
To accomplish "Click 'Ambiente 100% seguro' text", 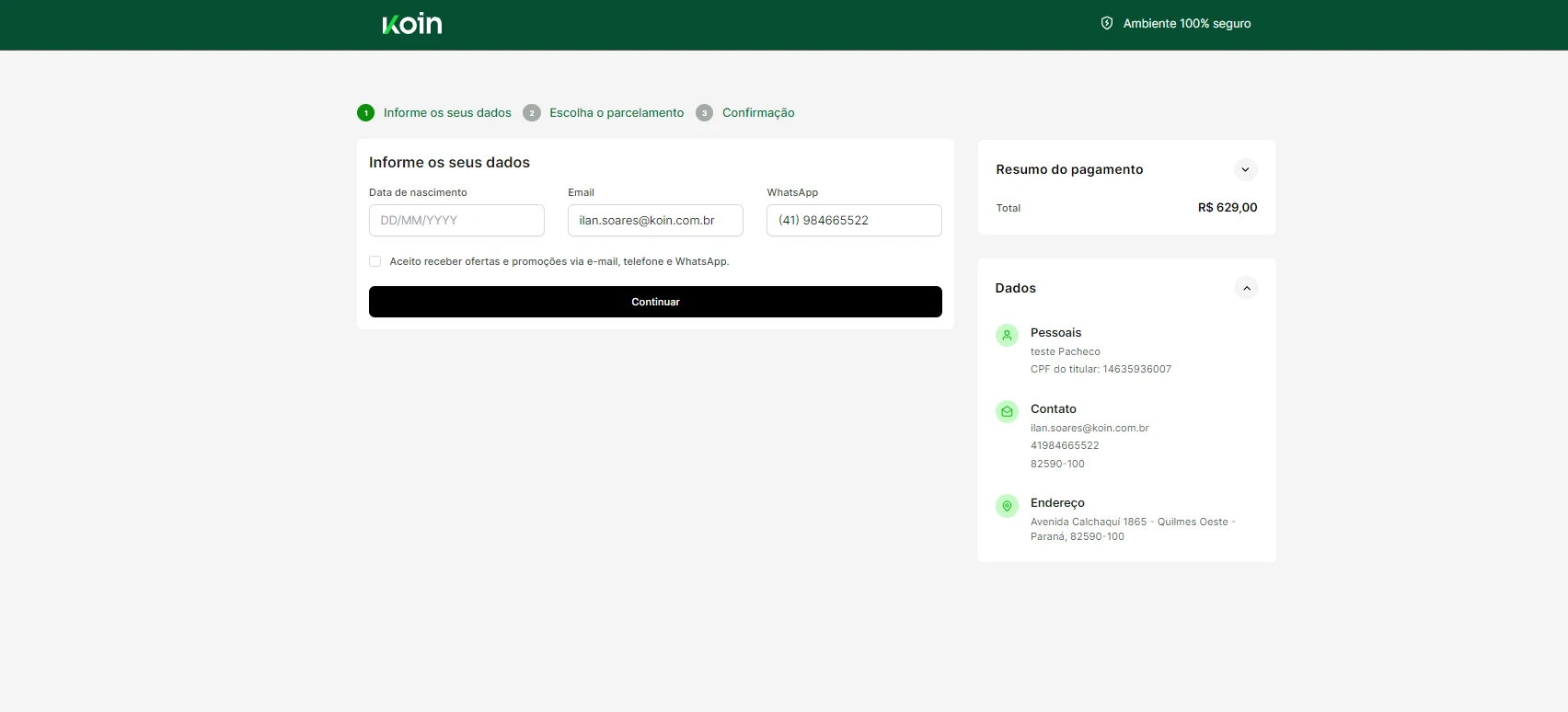I will pos(1187,24).
